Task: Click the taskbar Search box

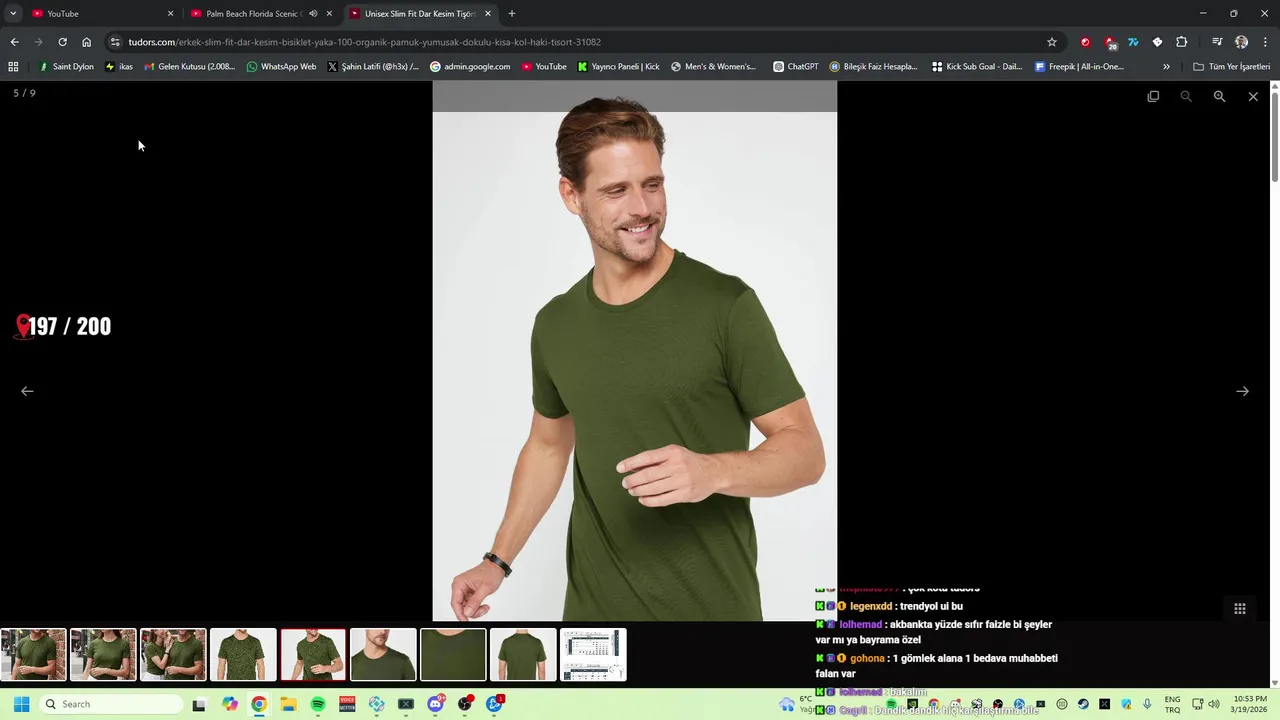Action: pos(109,704)
